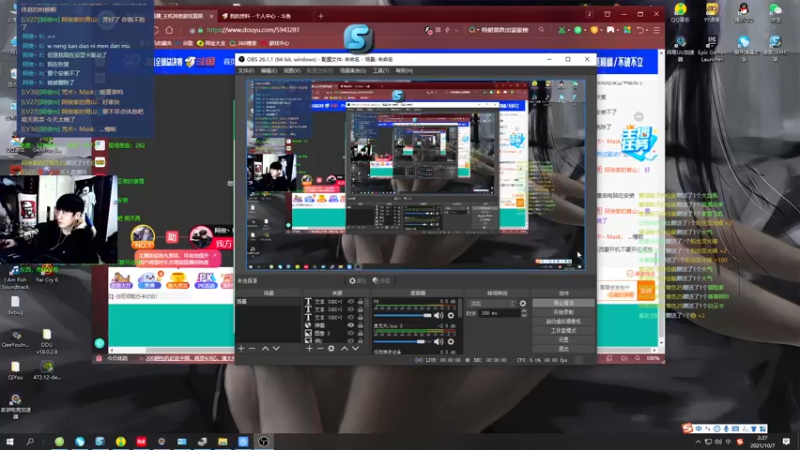The width and height of the screenshot is (800, 450).
Task: Move the scene down in the OBS scenes list
Action: pos(276,348)
